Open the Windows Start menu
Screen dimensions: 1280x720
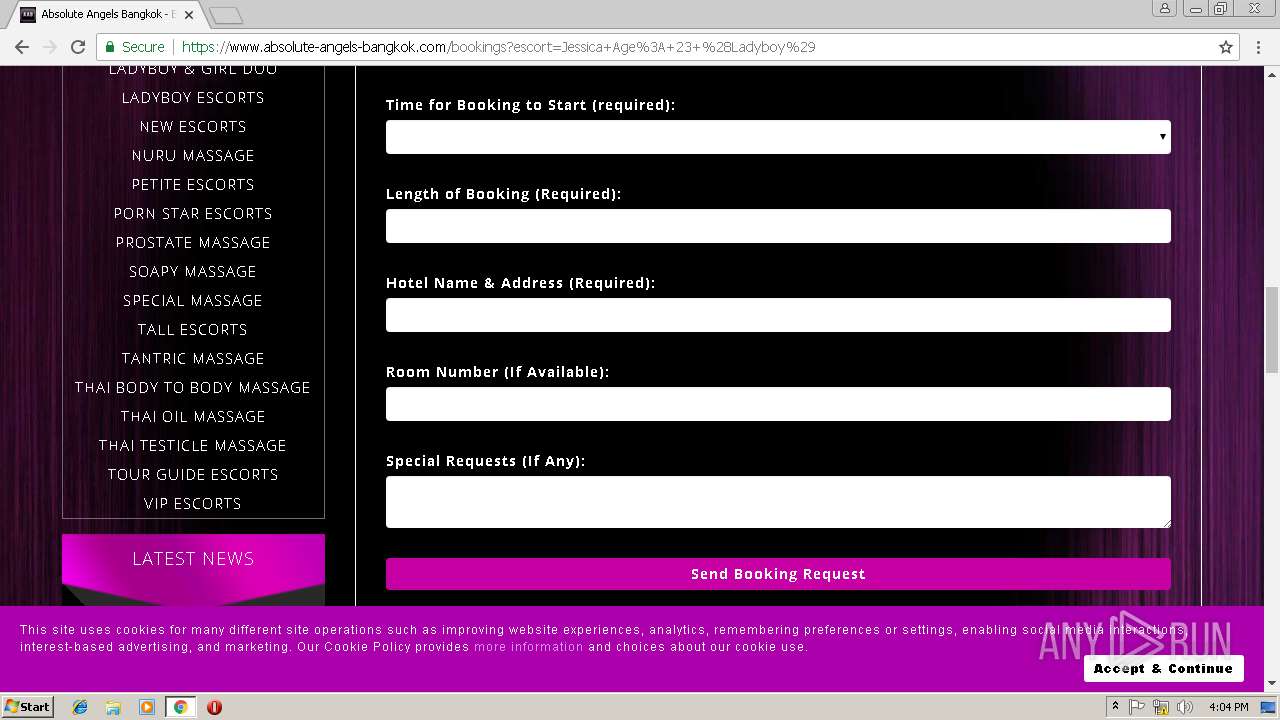tap(27, 706)
